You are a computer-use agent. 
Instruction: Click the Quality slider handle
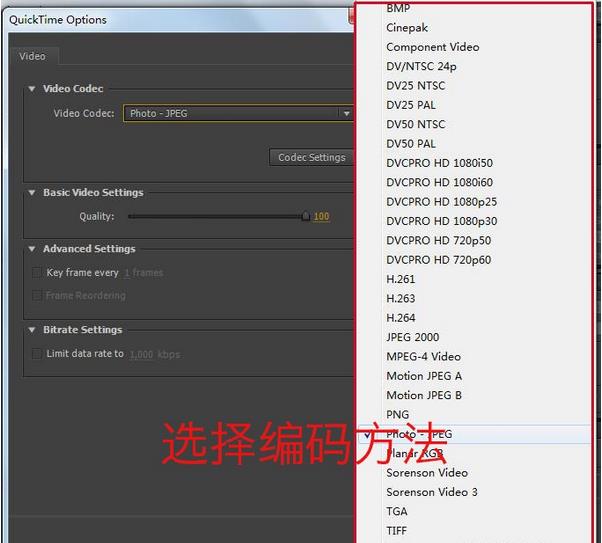(x=306, y=216)
